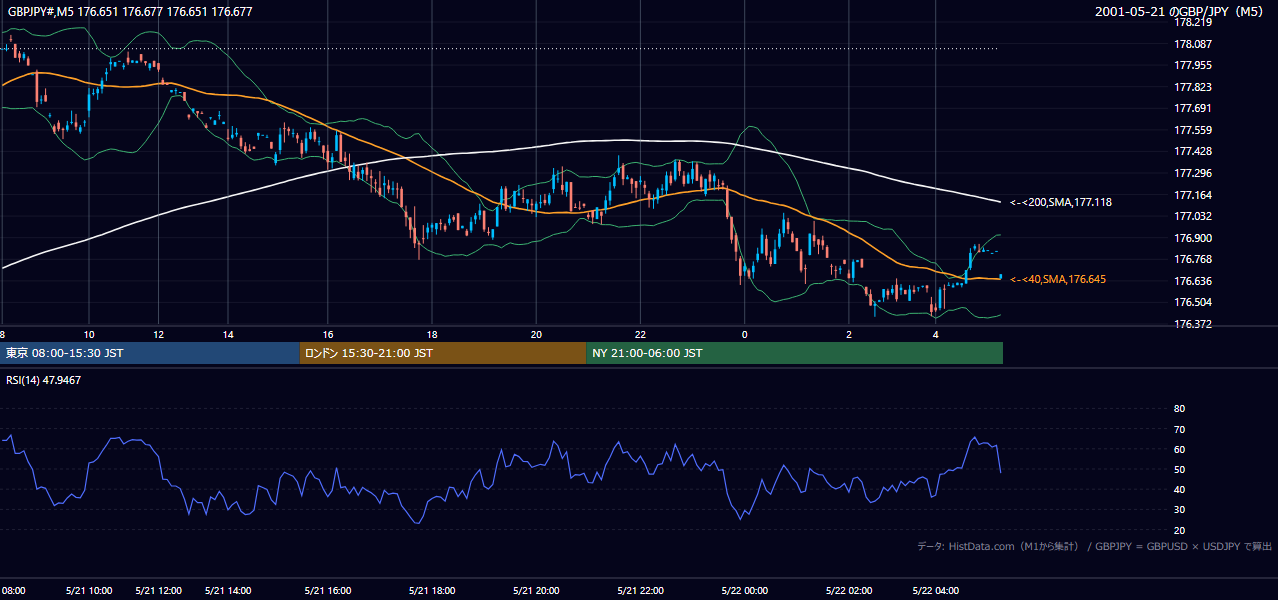The width and height of the screenshot is (1278, 600).
Task: Click the 177.296 price axis label
Action: pyautogui.click(x=1192, y=173)
